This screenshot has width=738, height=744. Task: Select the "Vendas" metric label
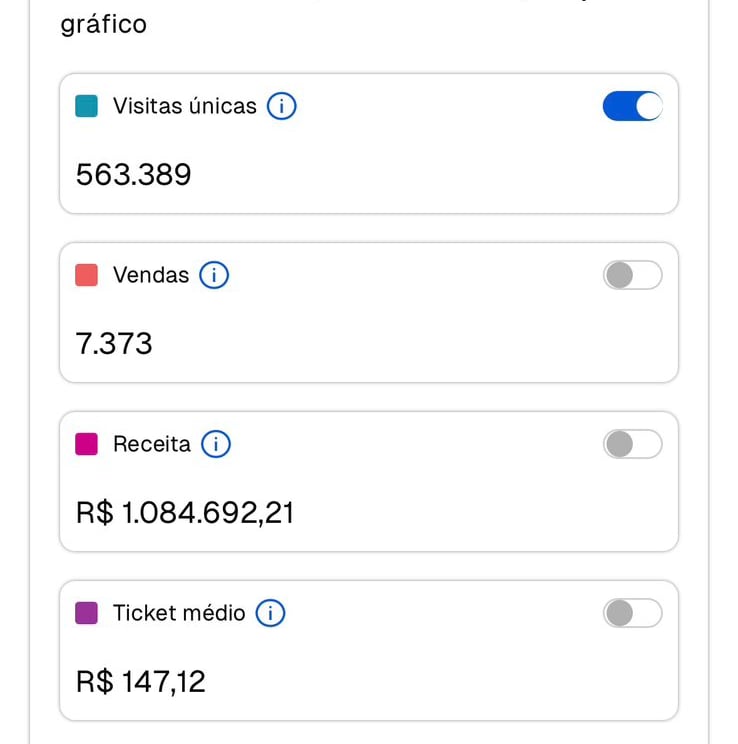click(151, 275)
